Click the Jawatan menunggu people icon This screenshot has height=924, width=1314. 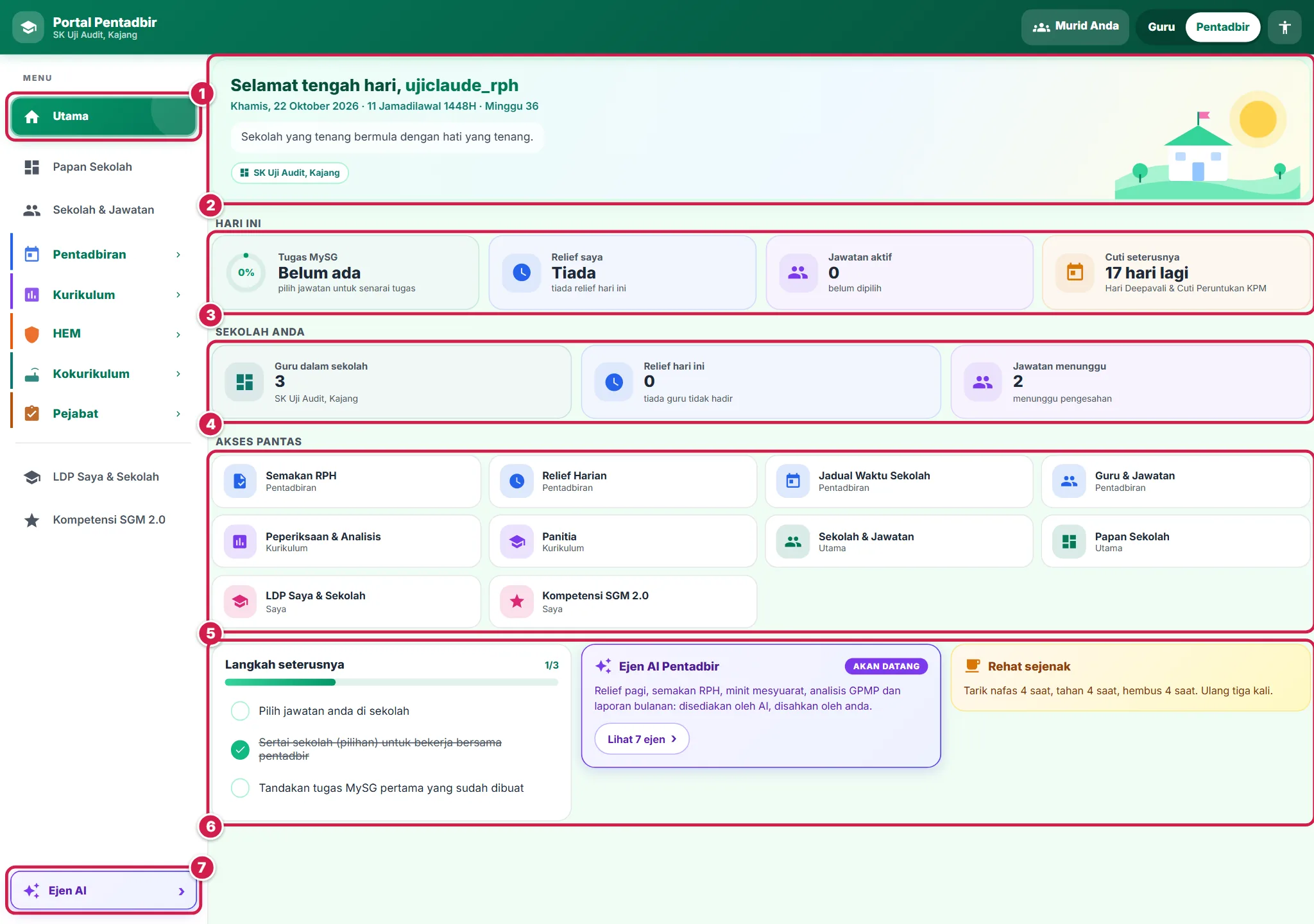tap(983, 382)
